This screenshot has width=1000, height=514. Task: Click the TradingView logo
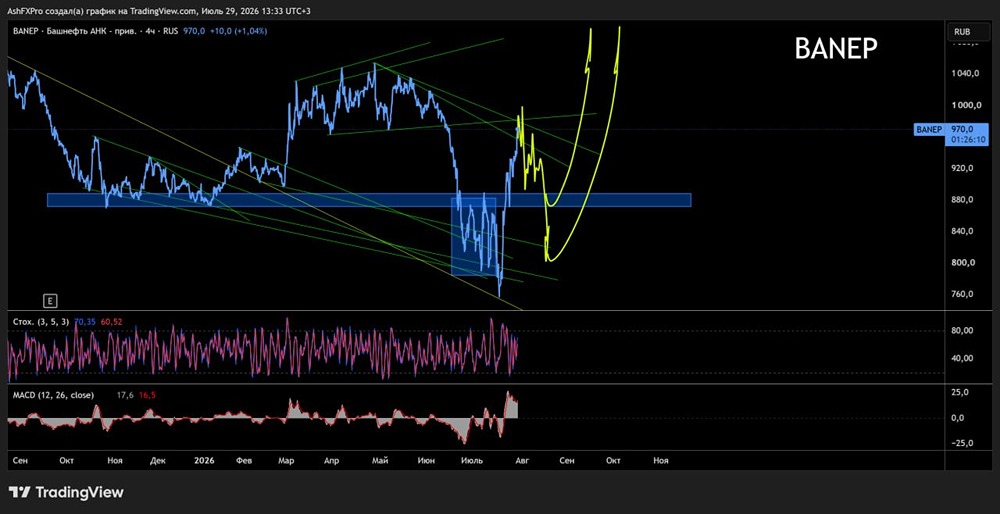pyautogui.click(x=66, y=492)
